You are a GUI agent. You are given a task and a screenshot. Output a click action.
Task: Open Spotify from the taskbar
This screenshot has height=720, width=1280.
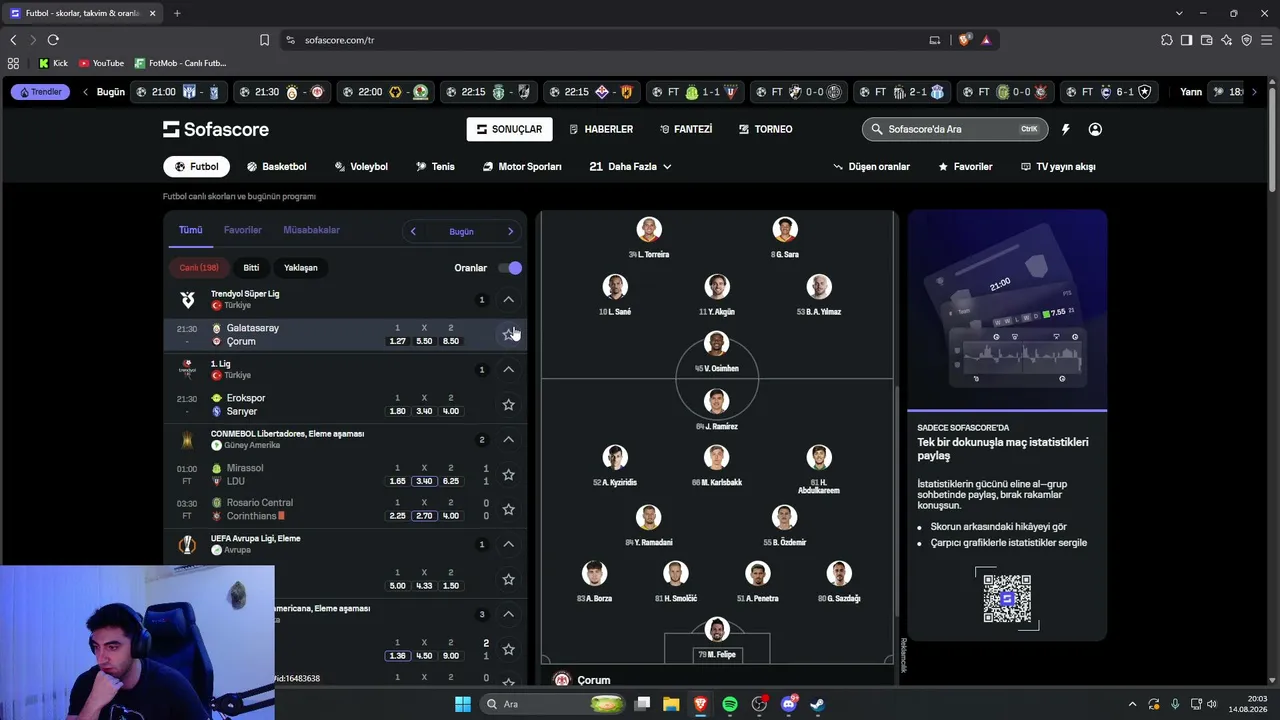tap(730, 704)
